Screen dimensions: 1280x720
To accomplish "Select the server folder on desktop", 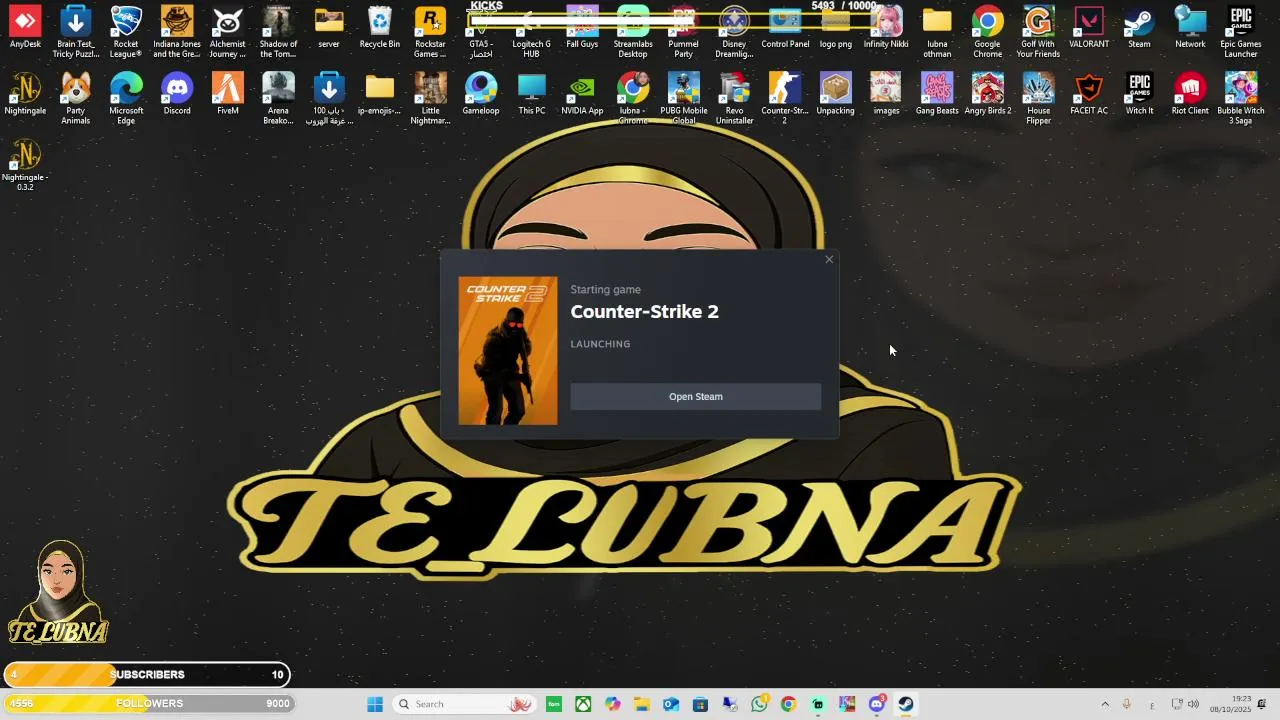I will [x=329, y=29].
